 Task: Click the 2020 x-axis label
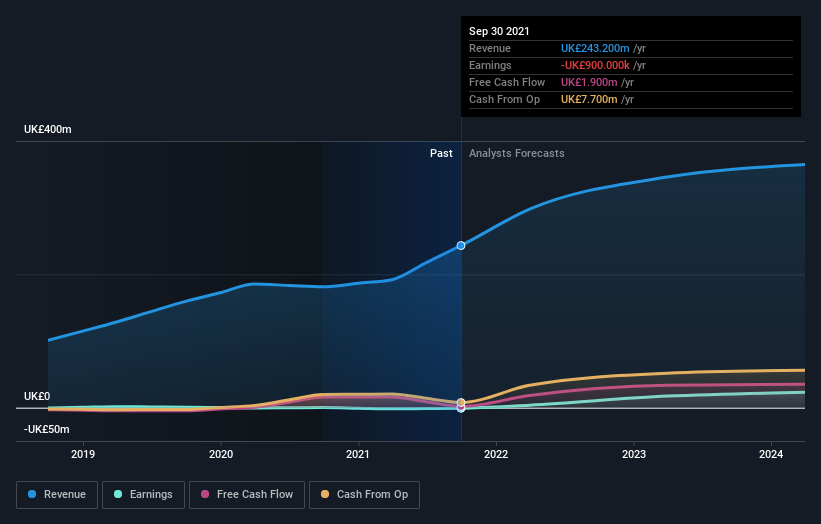click(x=221, y=454)
